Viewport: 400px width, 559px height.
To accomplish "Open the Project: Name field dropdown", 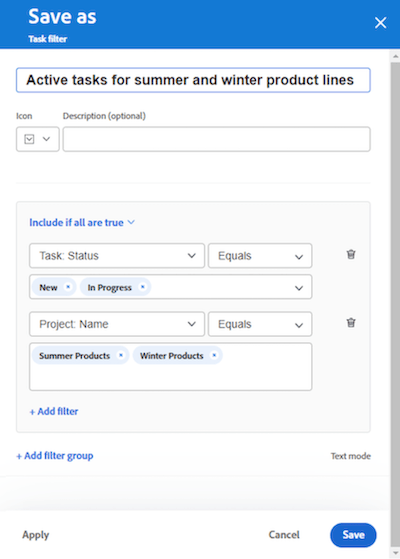I will 117,324.
